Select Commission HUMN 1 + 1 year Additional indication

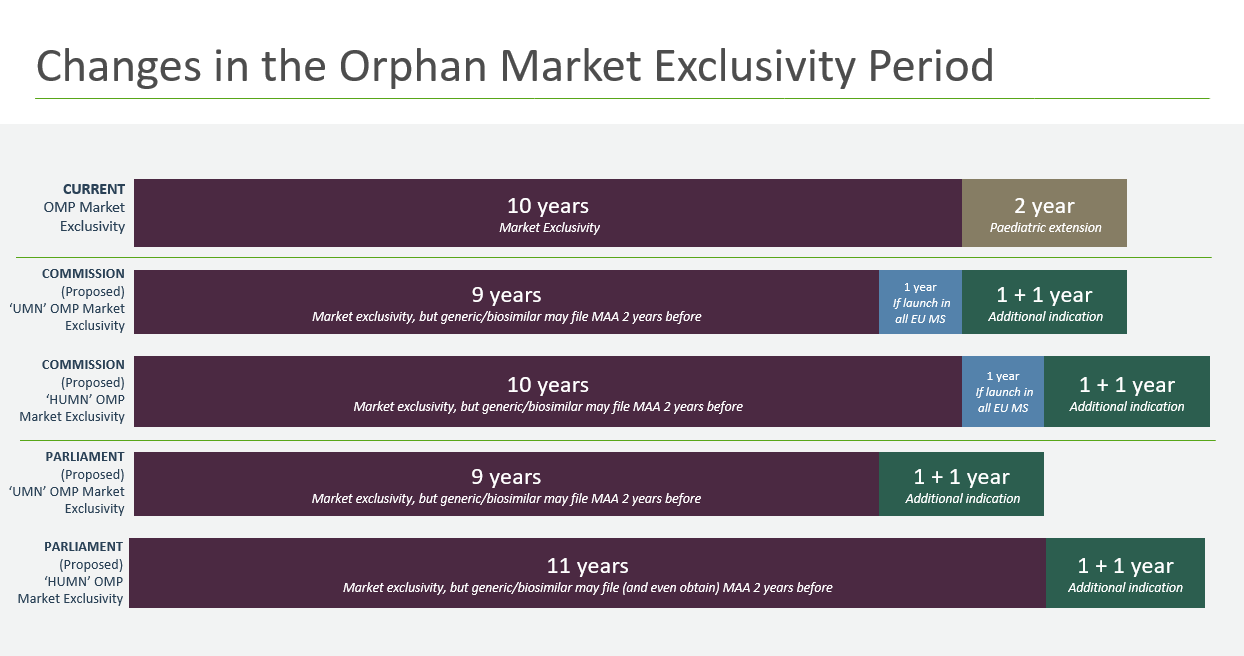1126,392
